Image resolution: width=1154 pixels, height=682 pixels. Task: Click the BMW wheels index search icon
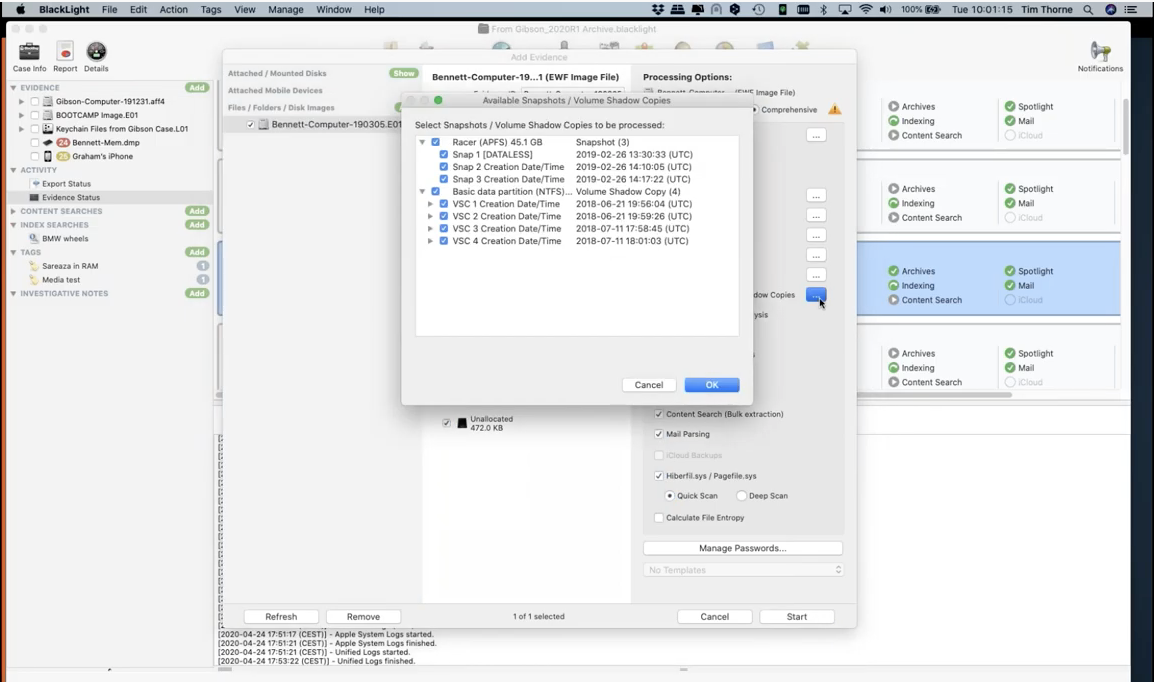[x=34, y=239]
